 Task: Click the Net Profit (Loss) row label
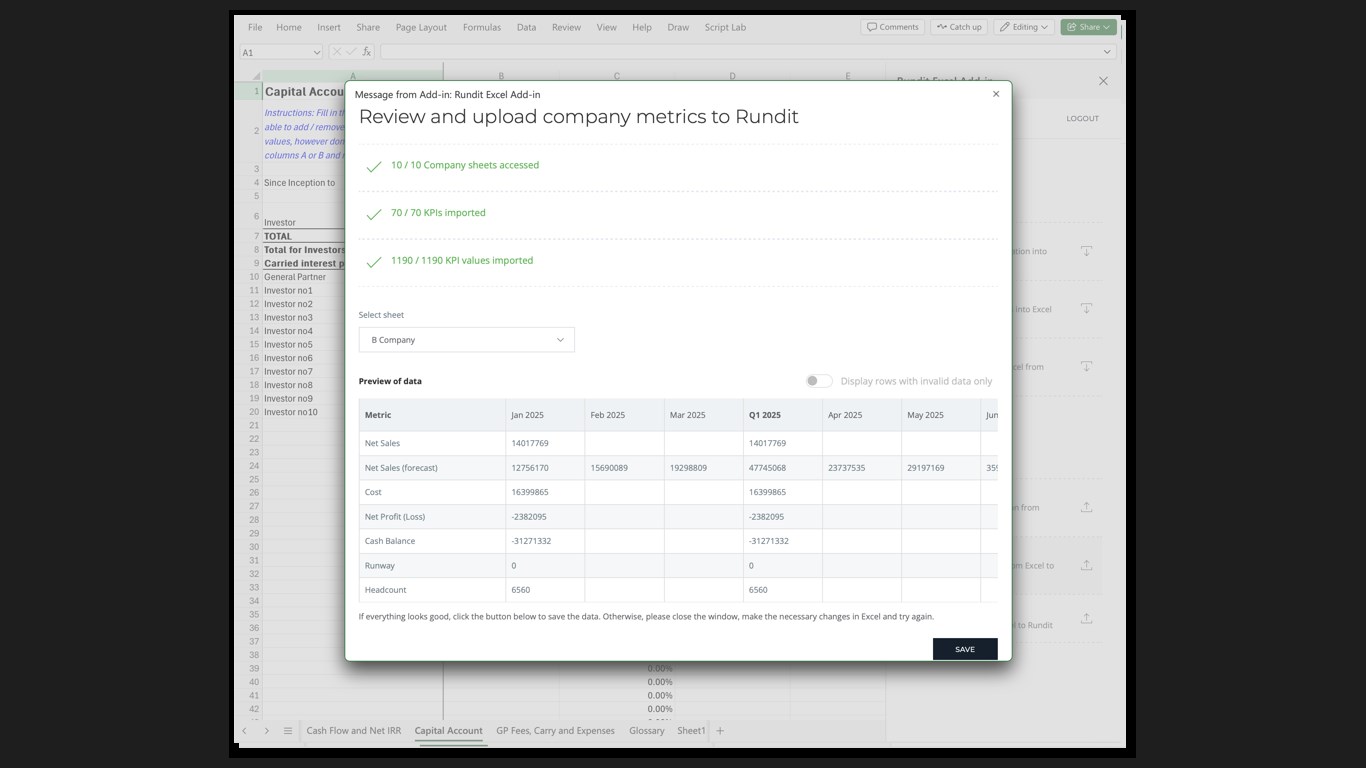[x=395, y=517]
